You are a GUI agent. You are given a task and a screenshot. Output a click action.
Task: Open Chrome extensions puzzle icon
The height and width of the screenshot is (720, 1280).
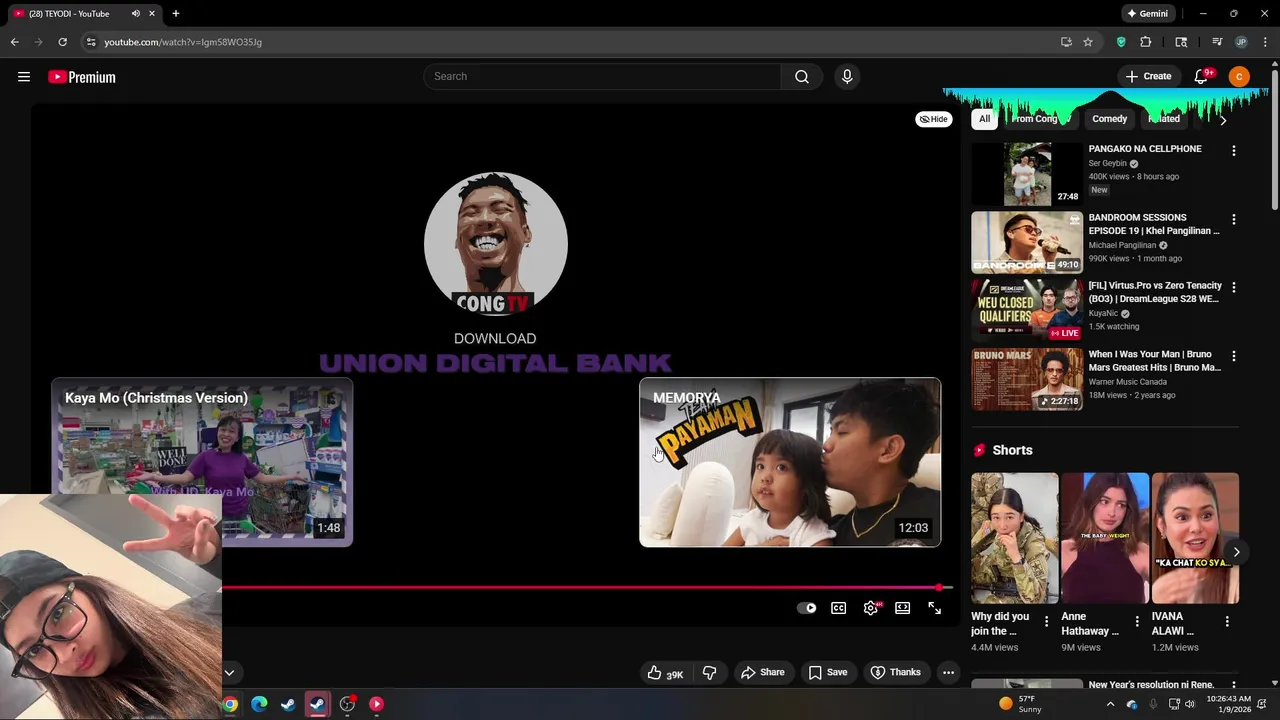[1146, 42]
